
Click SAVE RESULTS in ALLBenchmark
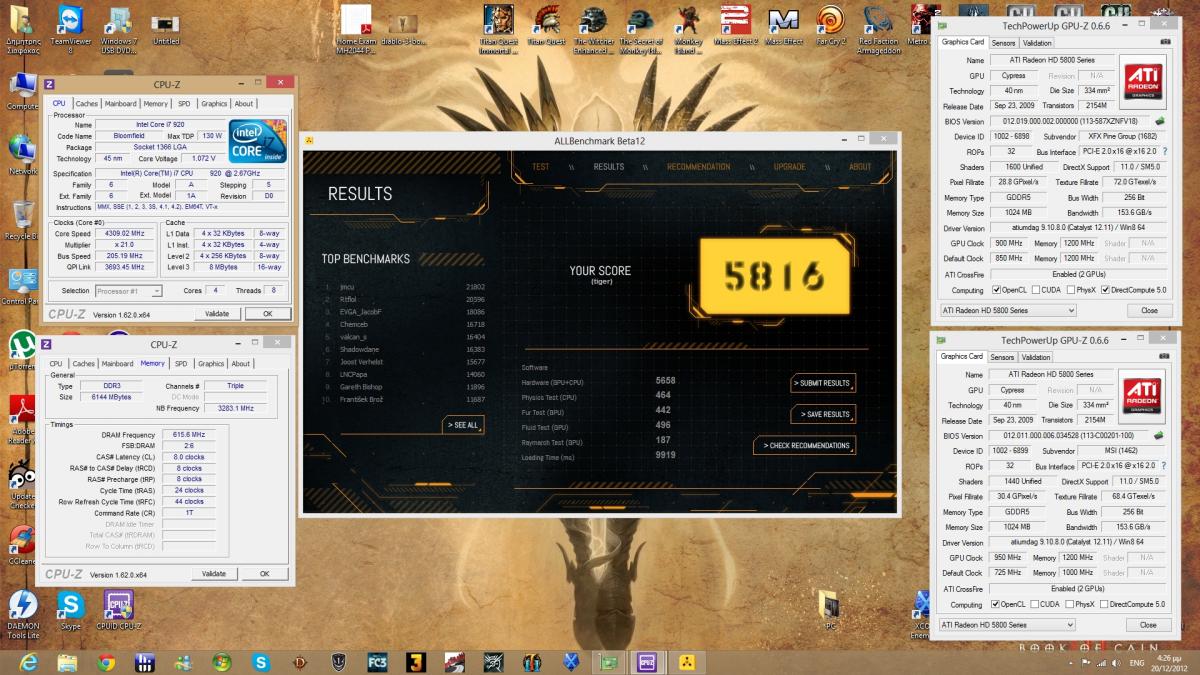pyautogui.click(x=823, y=414)
